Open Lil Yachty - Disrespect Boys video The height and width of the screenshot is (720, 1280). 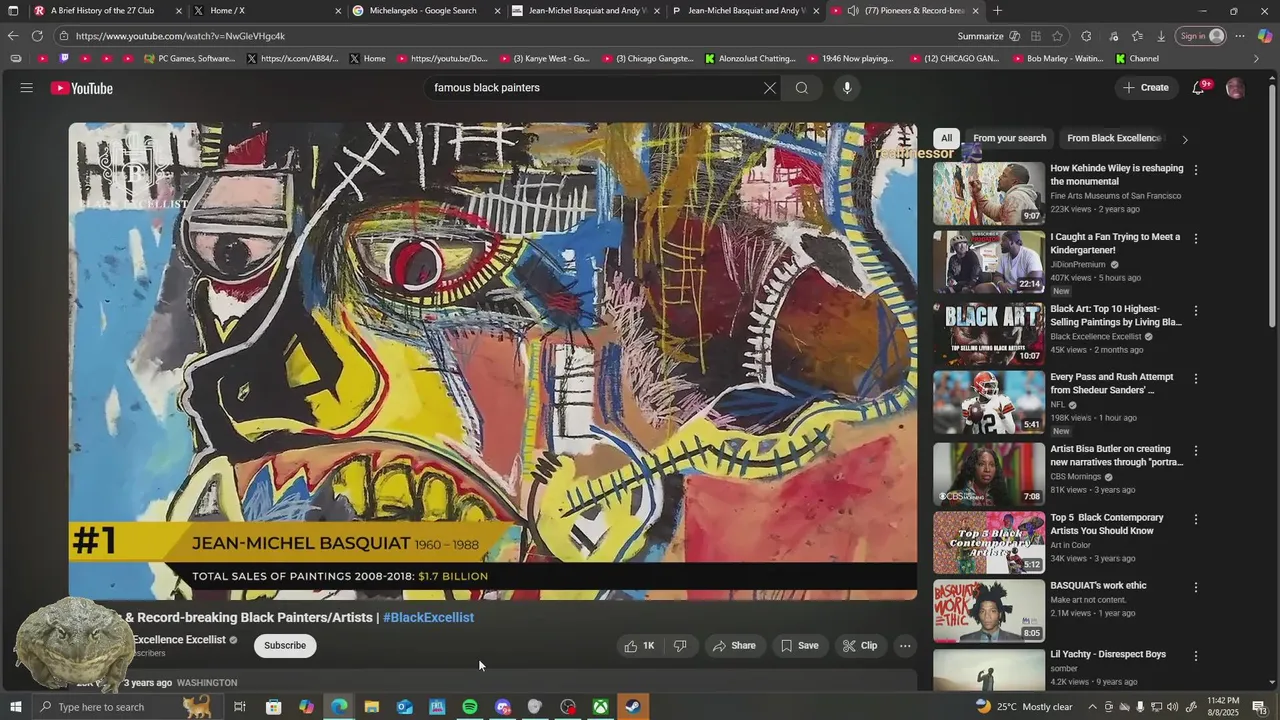(x=1108, y=654)
